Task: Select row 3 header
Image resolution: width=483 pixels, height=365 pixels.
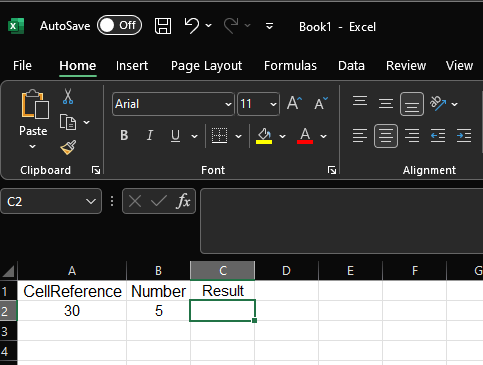Action: (x=8, y=331)
